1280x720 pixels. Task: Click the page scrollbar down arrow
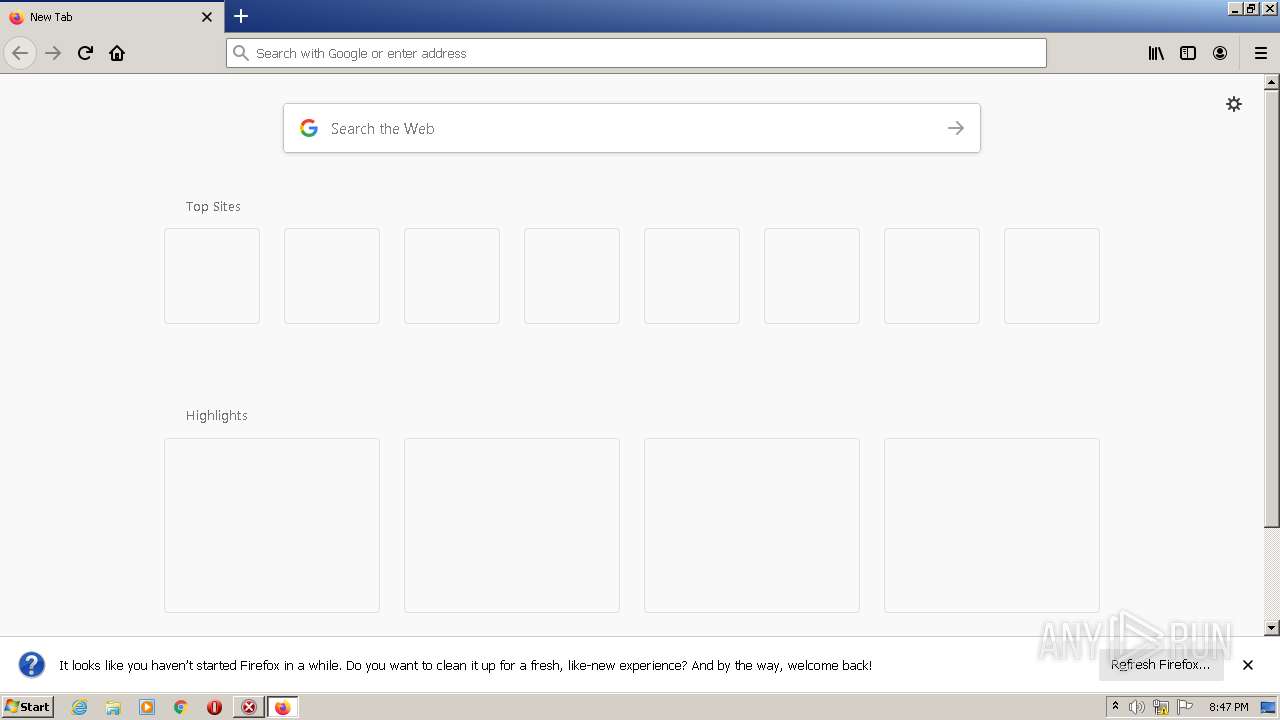(x=1272, y=628)
